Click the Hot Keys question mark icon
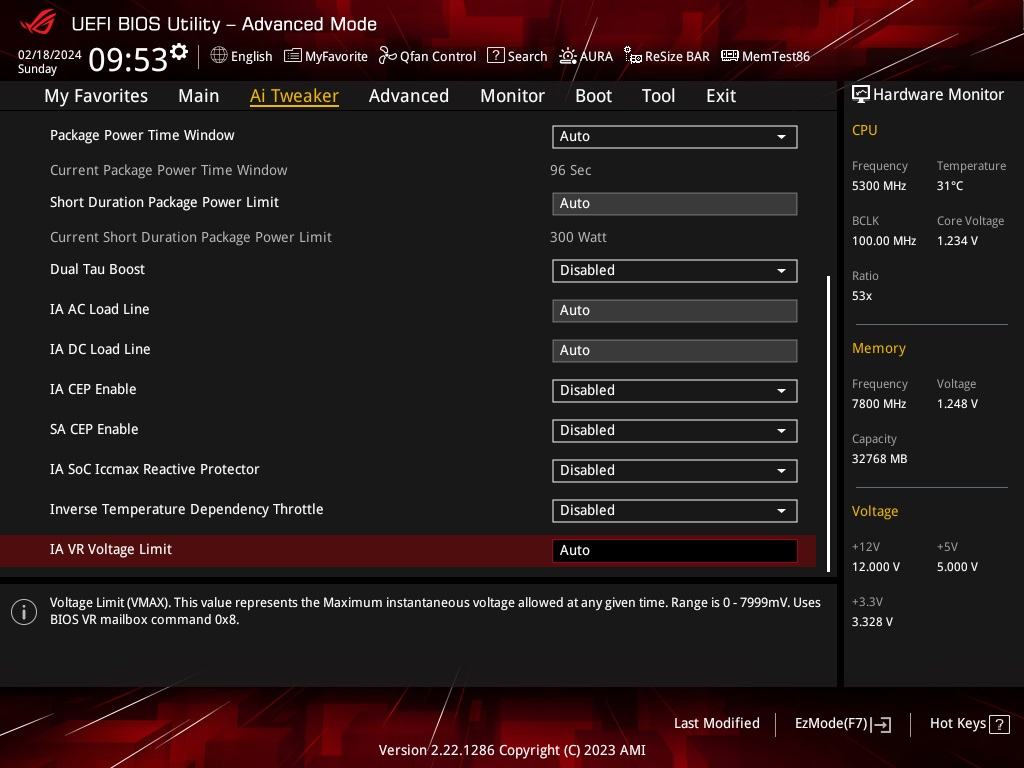Screen dimensions: 1024x768 click(x=999, y=724)
